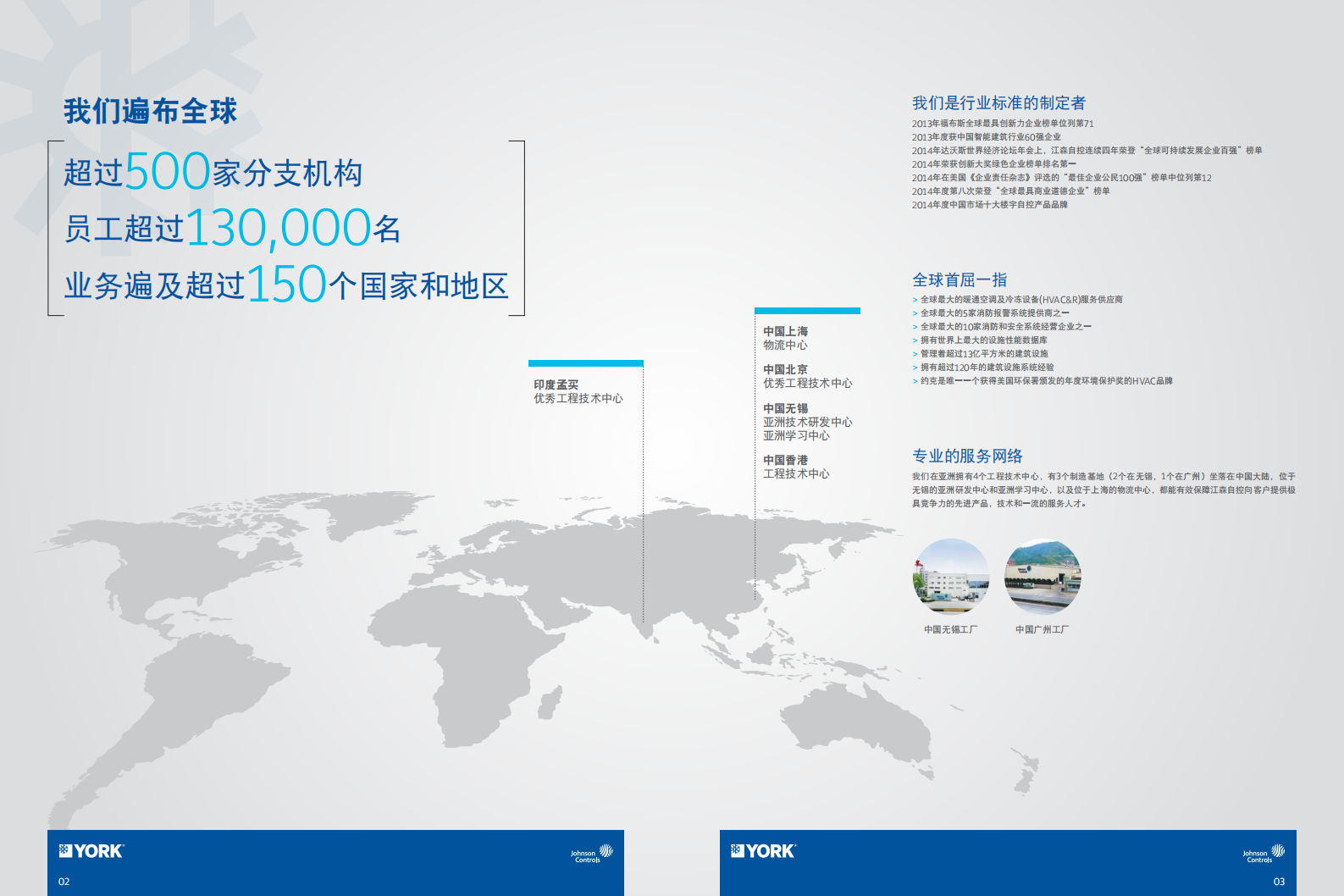The width and height of the screenshot is (1344, 896).
Task: Select the 专业的服务网络 section heading
Action: pos(967,456)
